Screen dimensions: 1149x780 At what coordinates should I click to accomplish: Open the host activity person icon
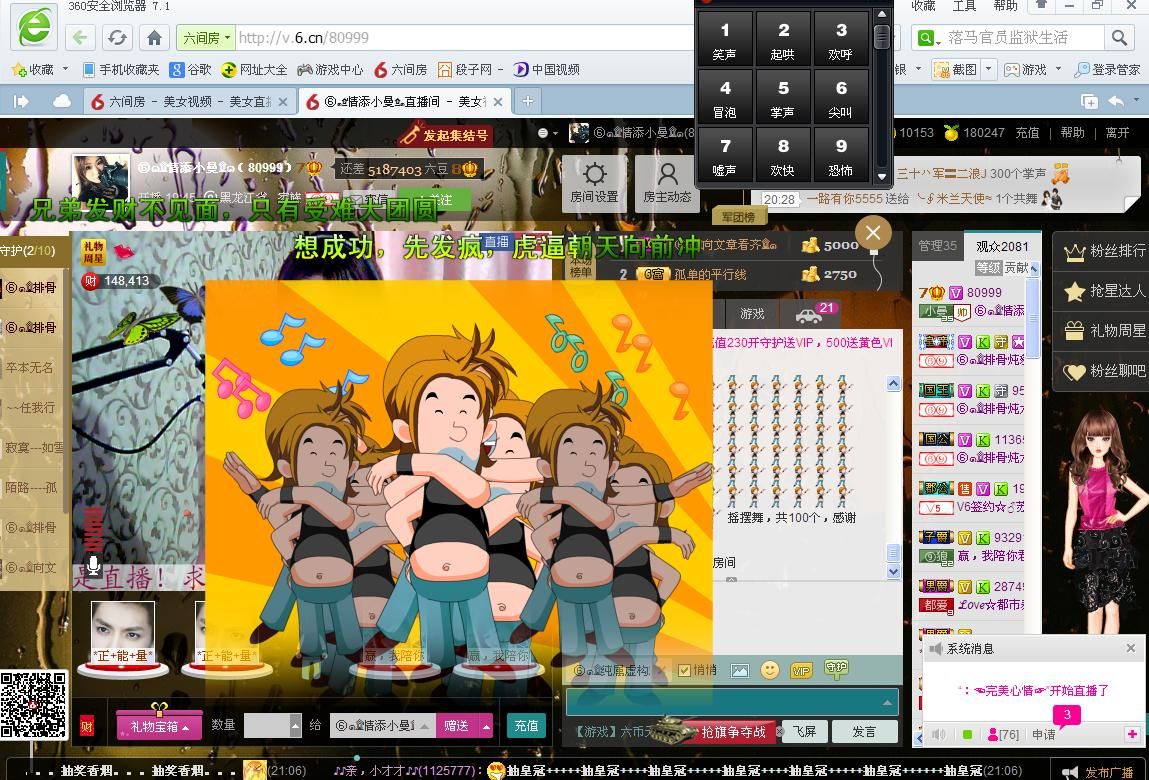point(667,182)
